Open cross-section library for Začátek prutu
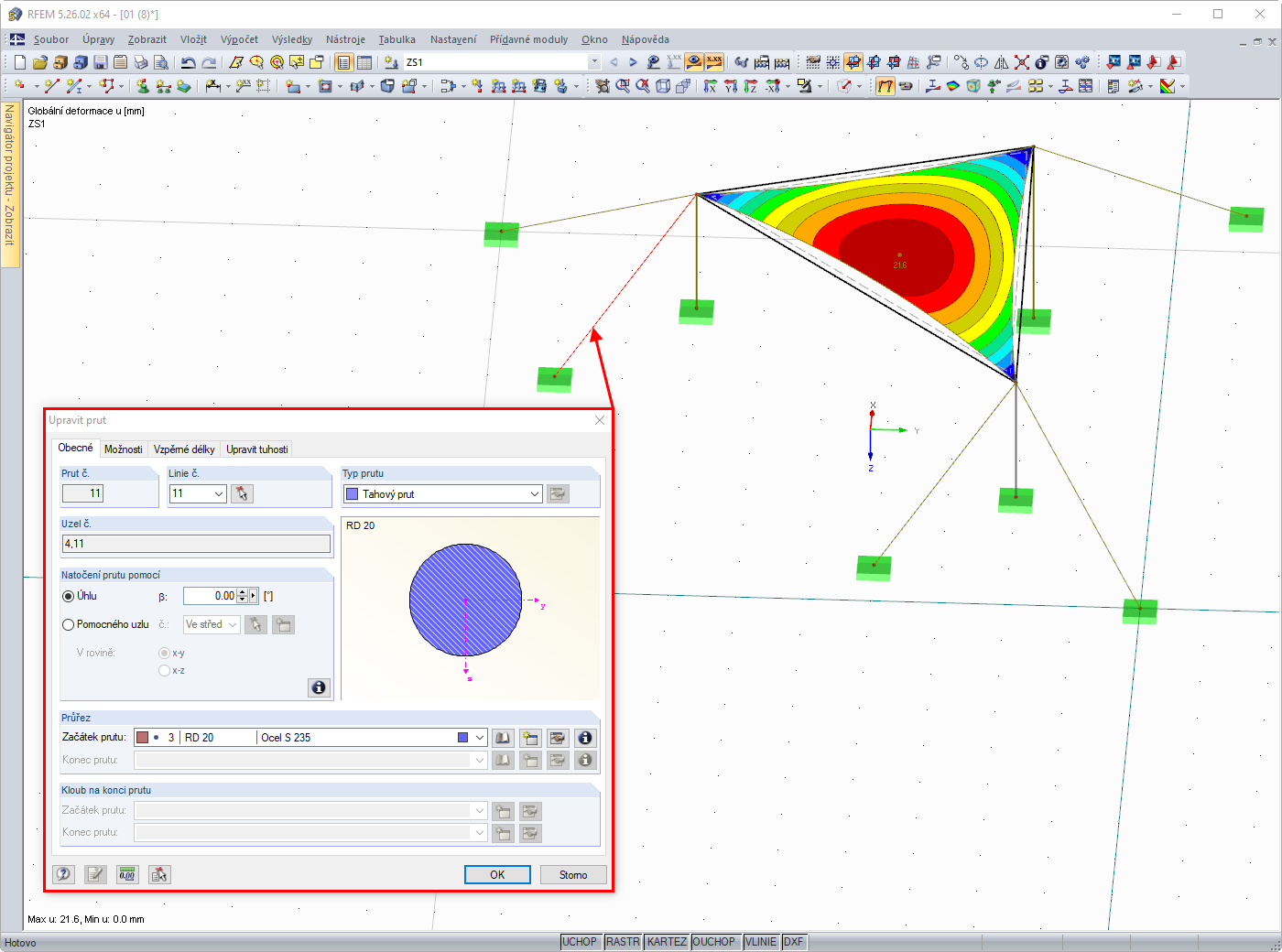 (504, 738)
